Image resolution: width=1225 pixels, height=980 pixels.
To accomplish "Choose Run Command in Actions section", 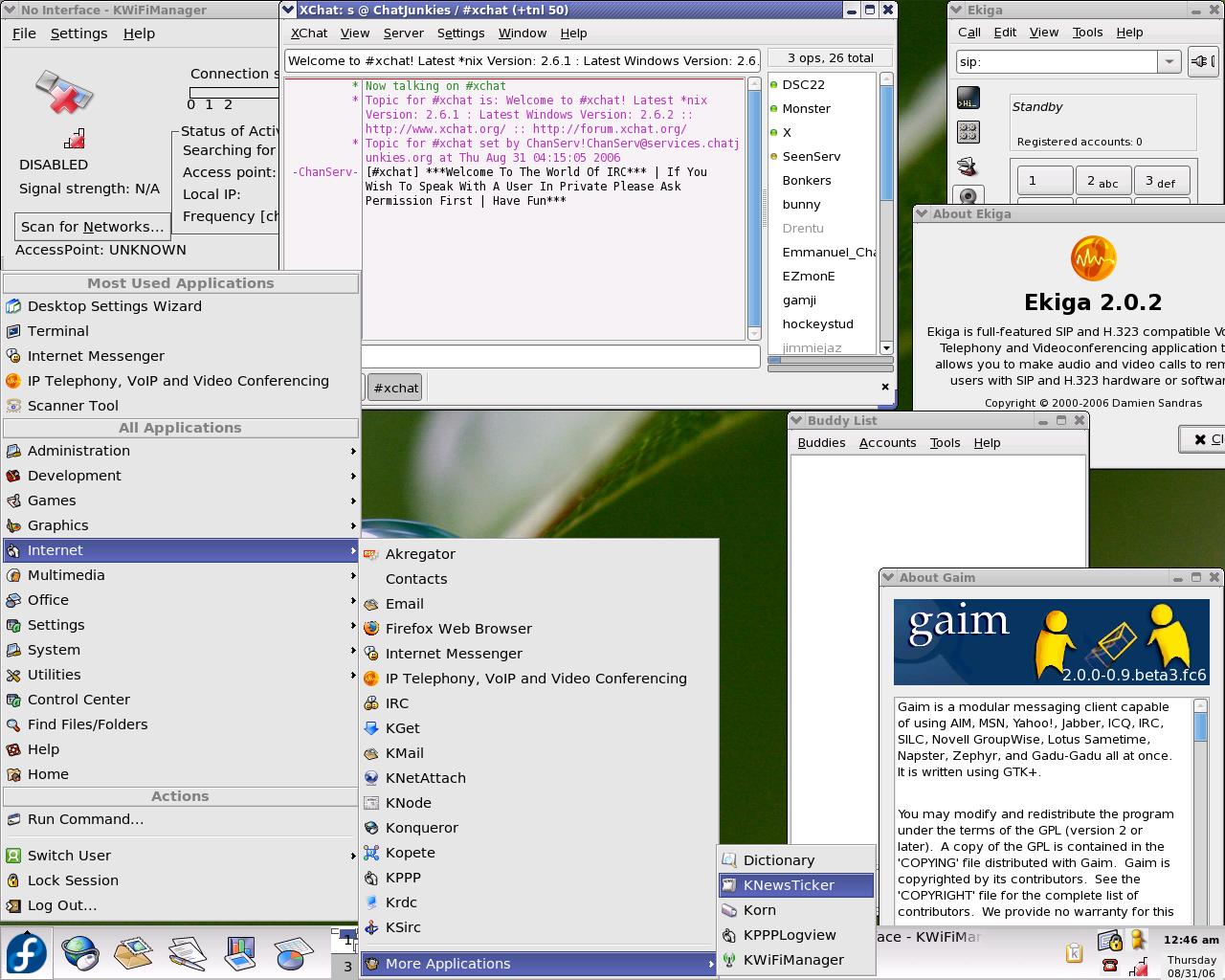I will [x=181, y=819].
